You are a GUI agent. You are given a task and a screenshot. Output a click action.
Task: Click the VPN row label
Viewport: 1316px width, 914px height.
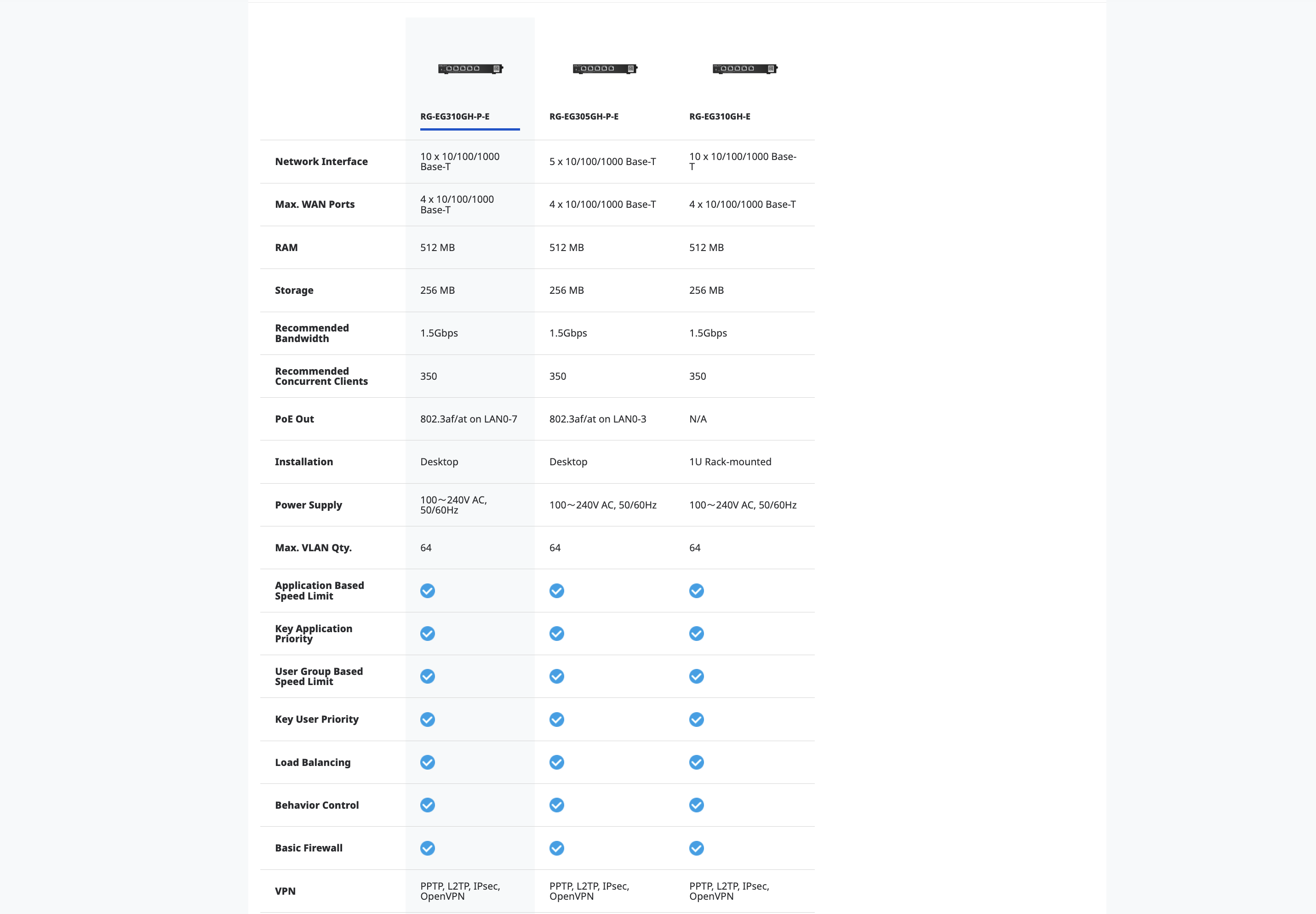click(285, 891)
